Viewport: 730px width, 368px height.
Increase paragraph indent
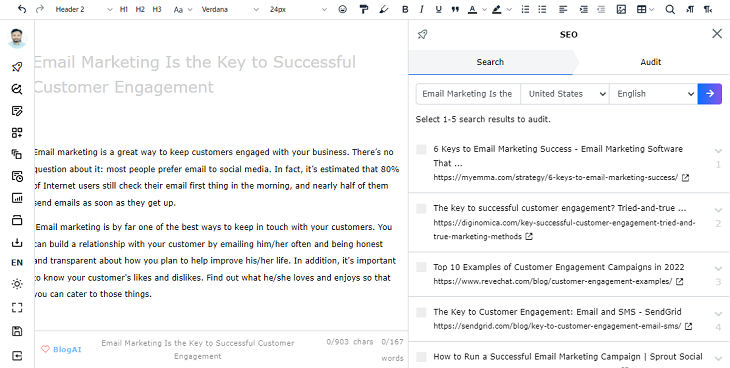click(x=583, y=9)
